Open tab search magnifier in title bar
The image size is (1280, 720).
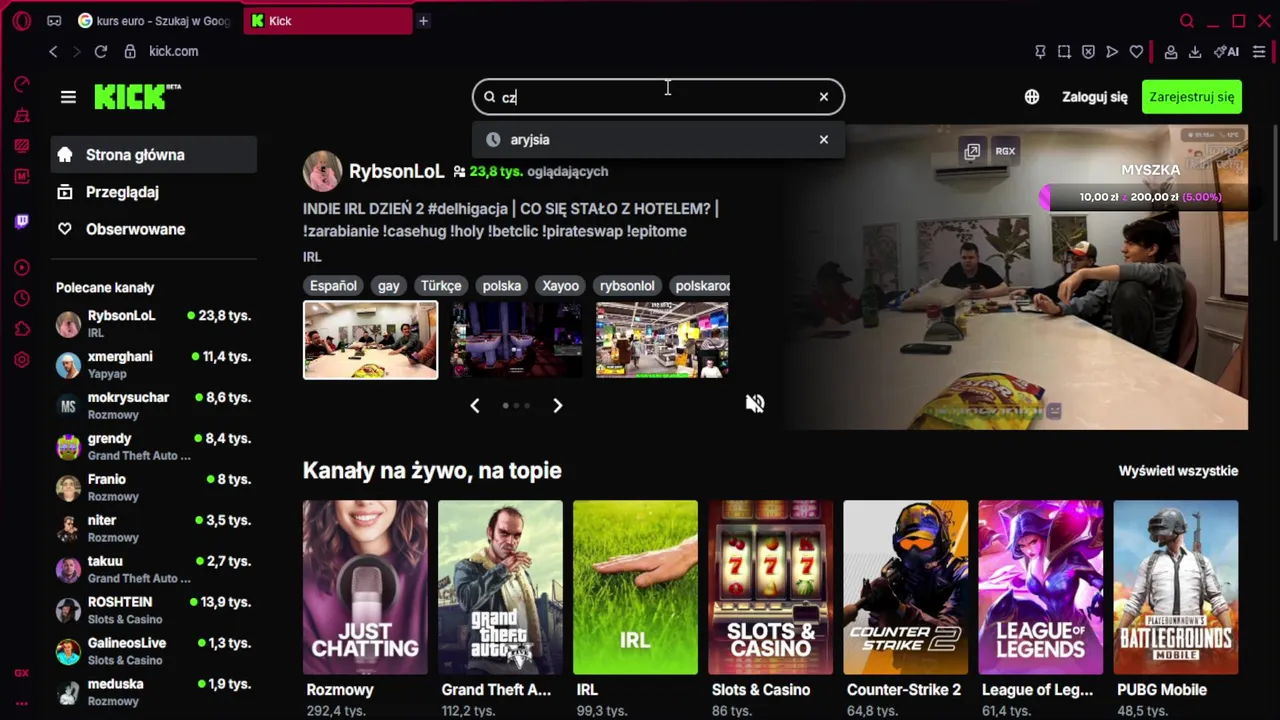(1187, 21)
